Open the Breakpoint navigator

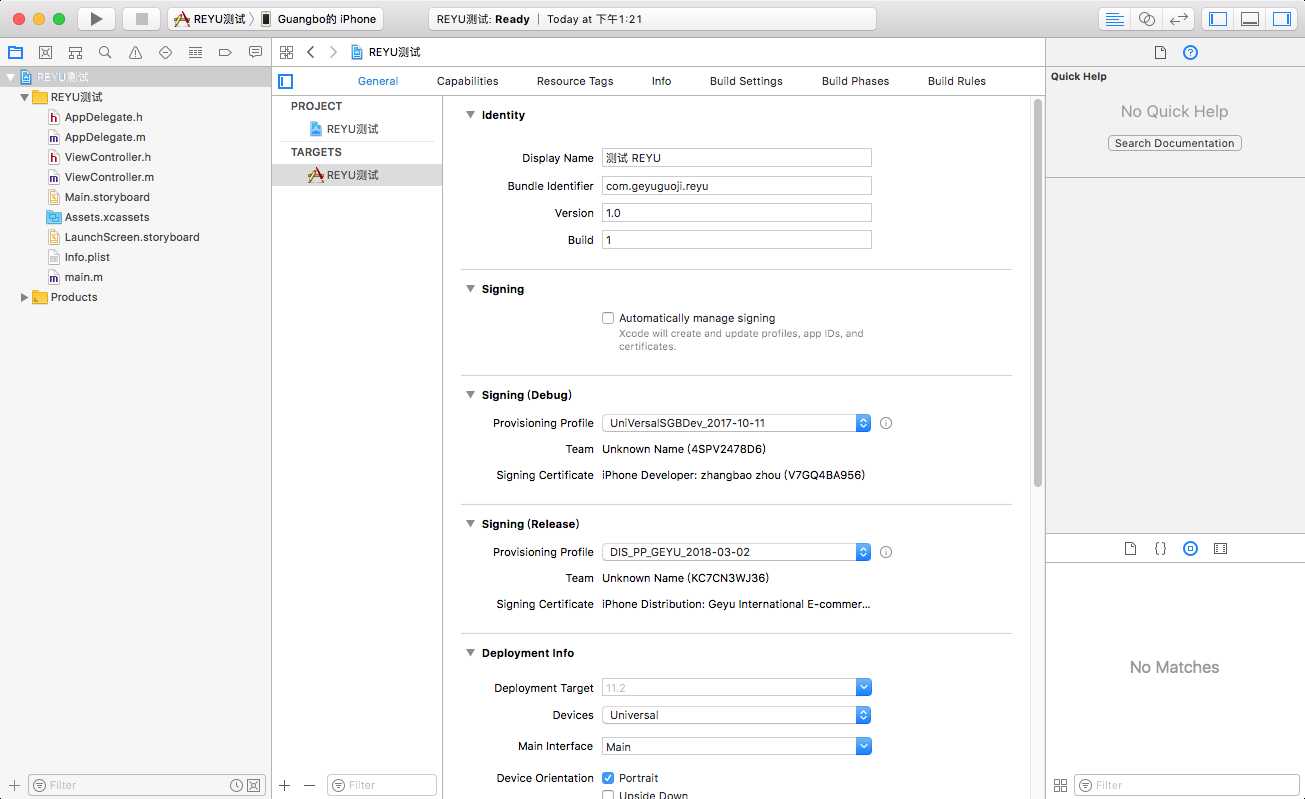(x=225, y=52)
